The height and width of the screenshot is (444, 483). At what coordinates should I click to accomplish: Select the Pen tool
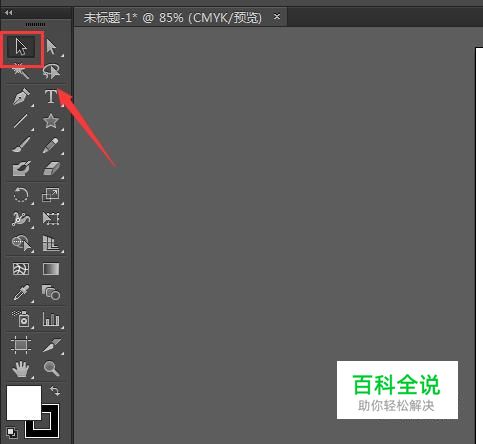click(x=21, y=97)
